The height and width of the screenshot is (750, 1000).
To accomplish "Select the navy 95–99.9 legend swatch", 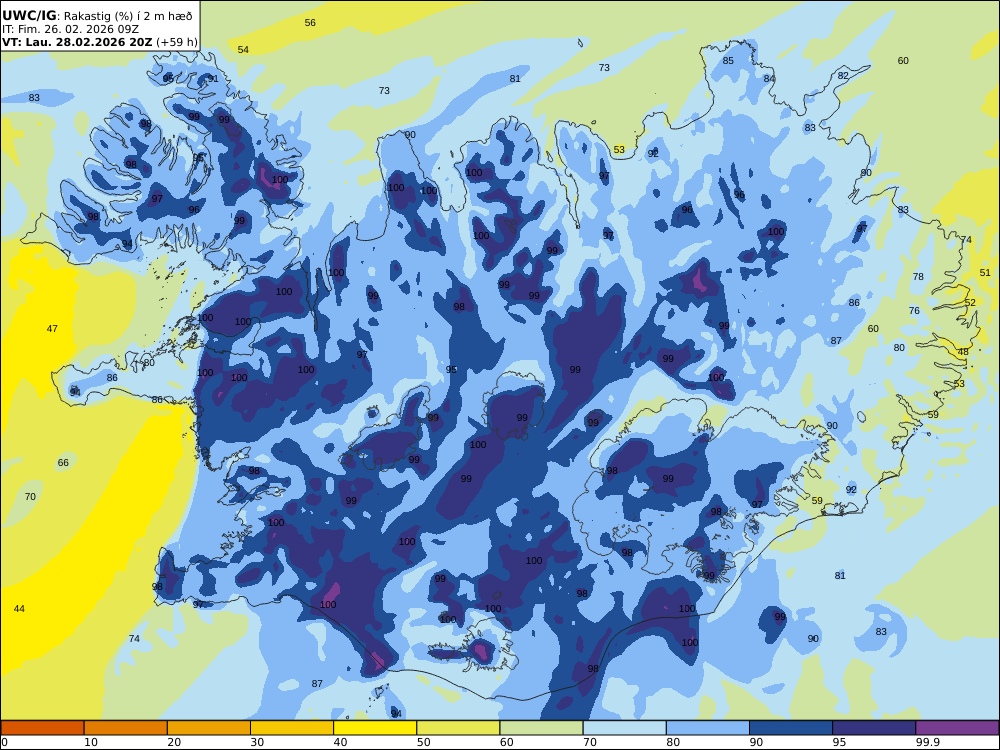I will click(x=874, y=728).
